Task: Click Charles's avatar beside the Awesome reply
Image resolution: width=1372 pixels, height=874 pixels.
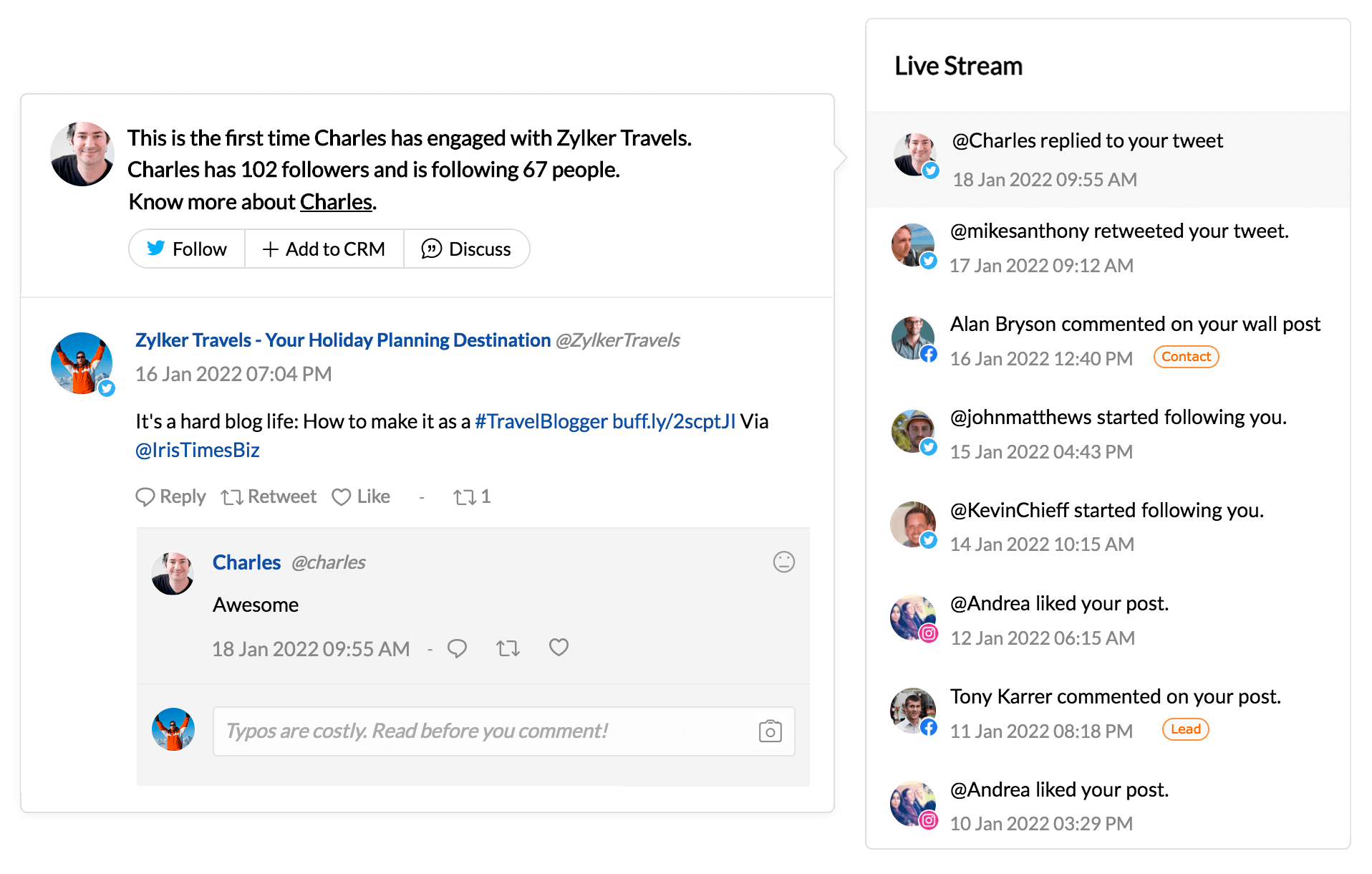Action: click(x=173, y=573)
